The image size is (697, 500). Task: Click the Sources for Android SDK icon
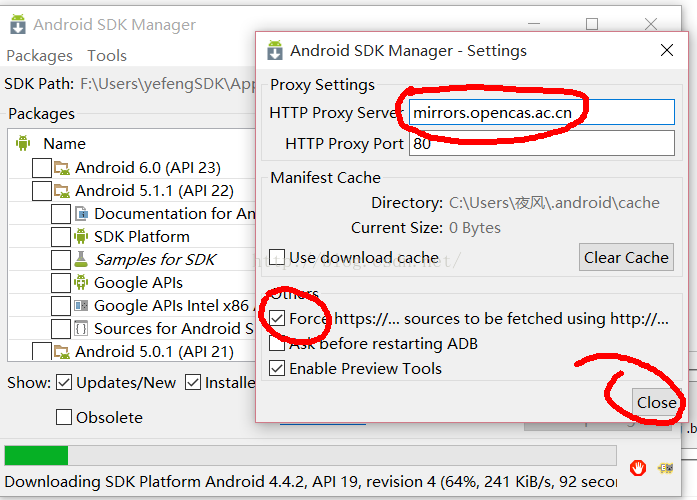click(81, 328)
